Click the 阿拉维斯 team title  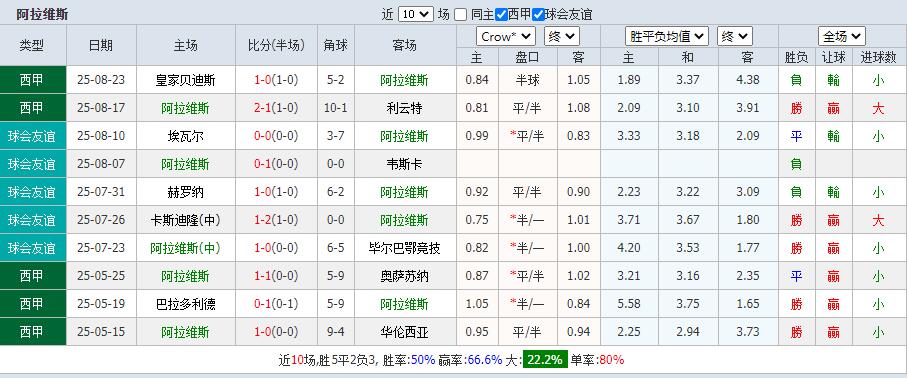click(42, 14)
